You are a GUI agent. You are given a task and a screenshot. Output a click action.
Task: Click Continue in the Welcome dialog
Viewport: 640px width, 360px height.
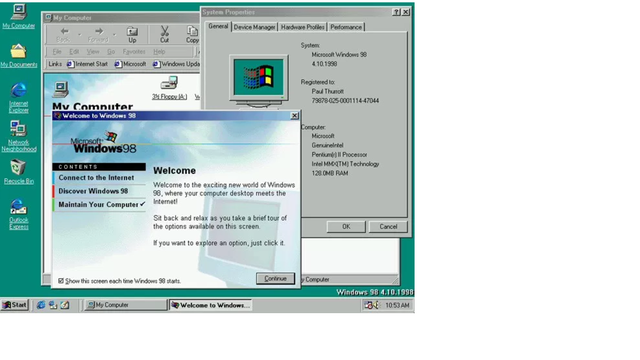click(276, 279)
